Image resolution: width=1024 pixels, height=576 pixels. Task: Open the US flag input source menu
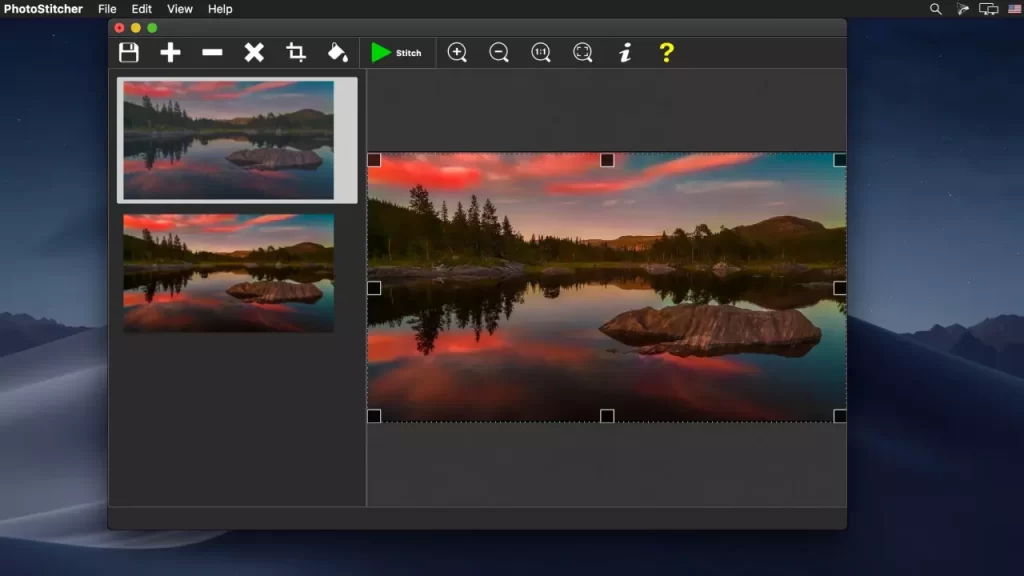[x=1015, y=9]
